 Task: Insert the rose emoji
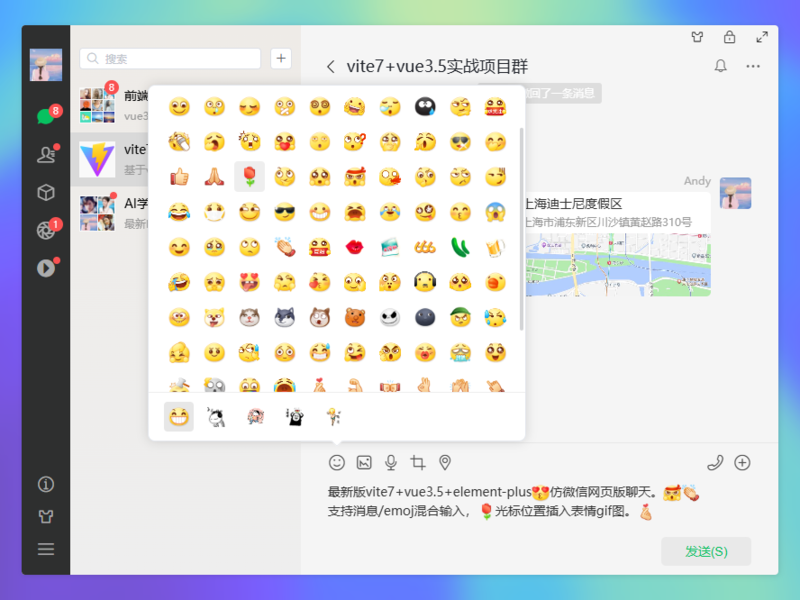coord(249,177)
